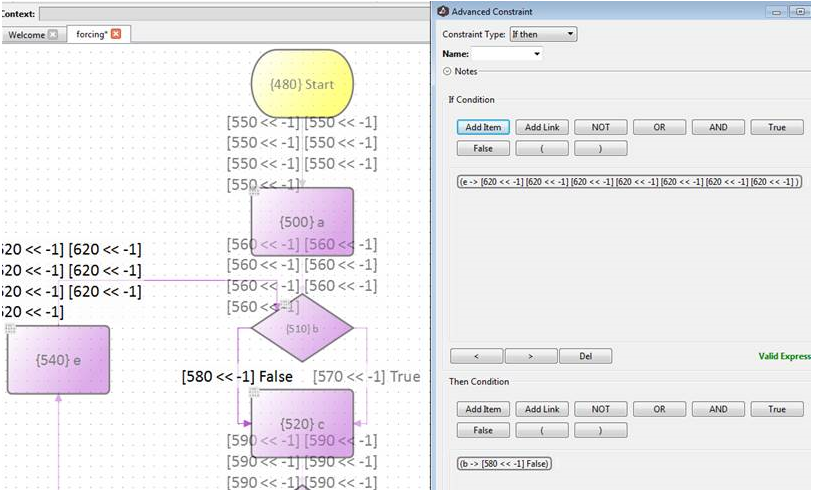Click the [580 << -1] False link label

(x=237, y=376)
